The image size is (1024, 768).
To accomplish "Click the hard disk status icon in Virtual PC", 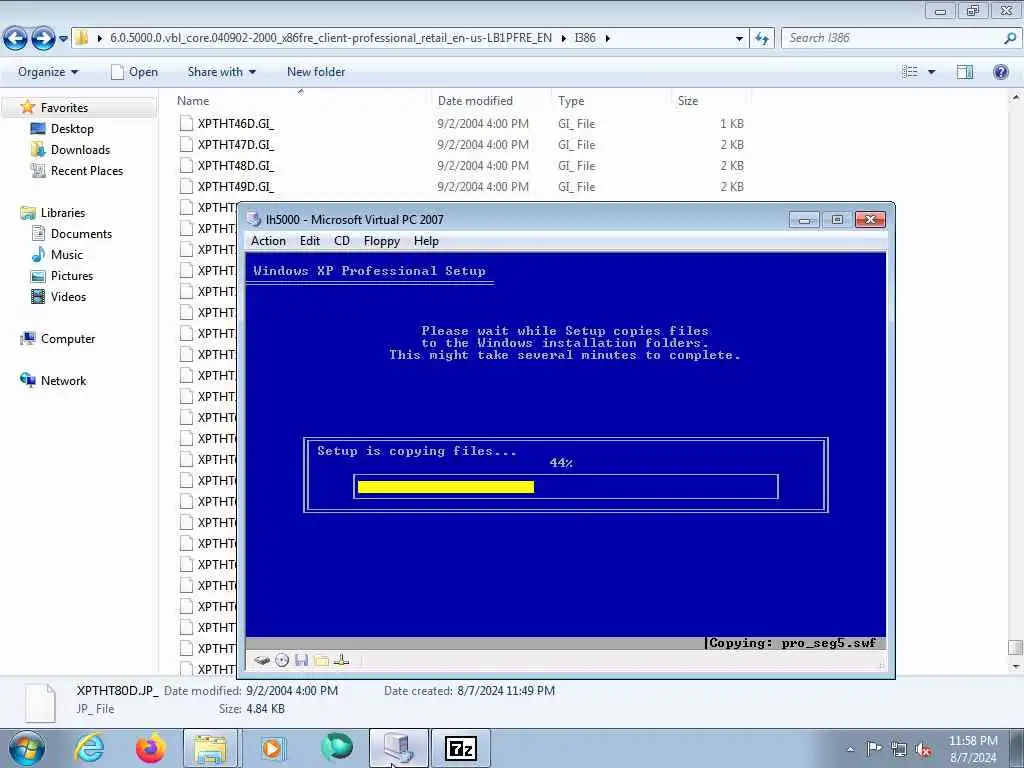I will pos(262,660).
